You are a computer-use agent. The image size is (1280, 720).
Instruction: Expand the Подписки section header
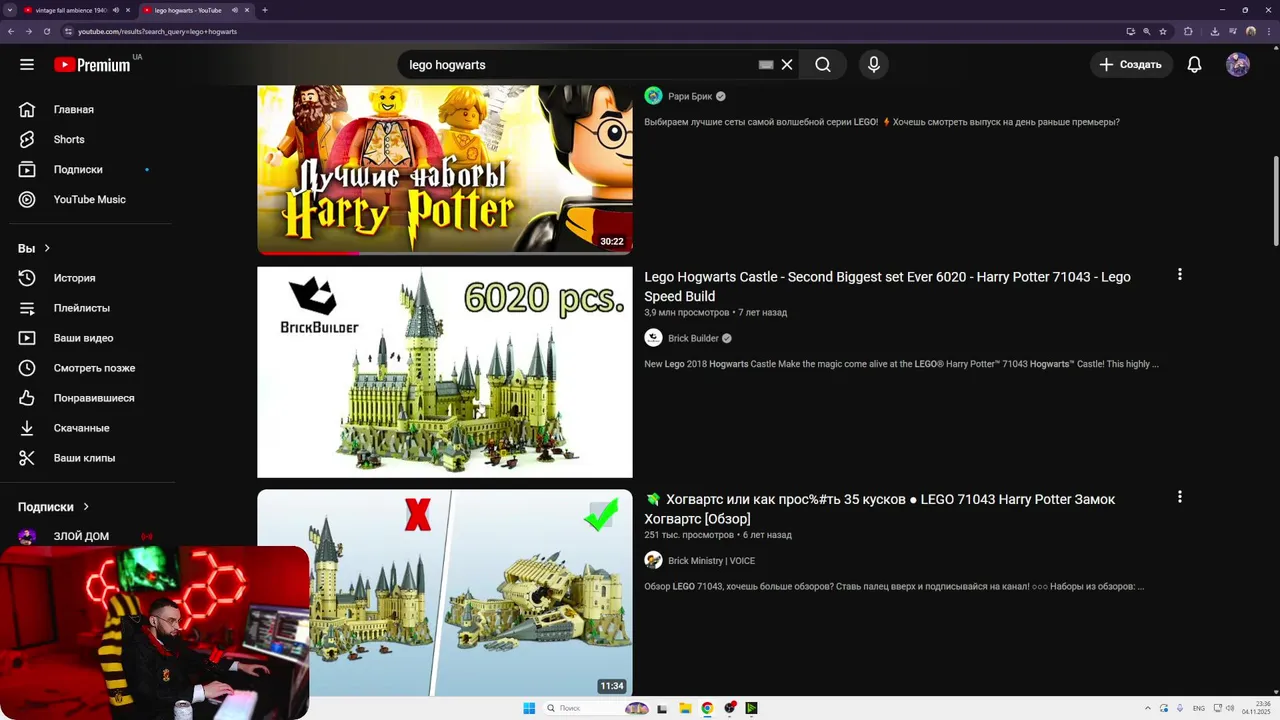tap(54, 507)
